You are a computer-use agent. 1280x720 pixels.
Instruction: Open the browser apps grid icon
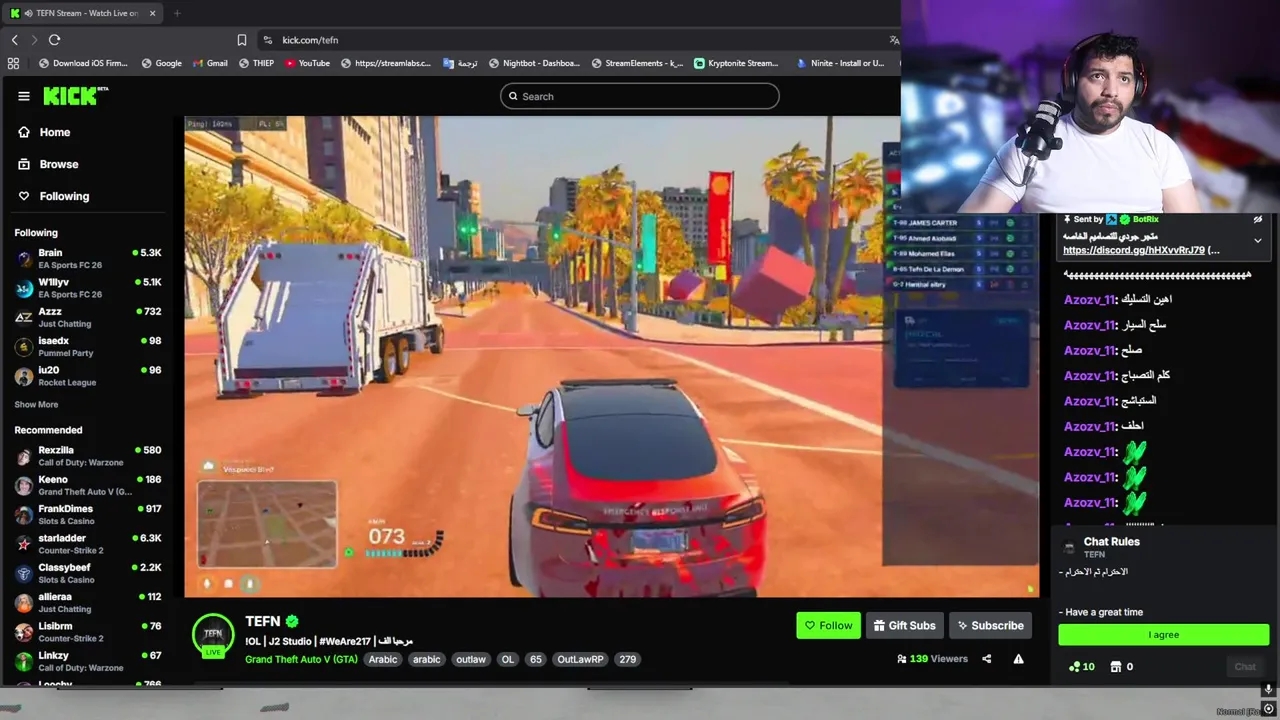click(x=13, y=63)
